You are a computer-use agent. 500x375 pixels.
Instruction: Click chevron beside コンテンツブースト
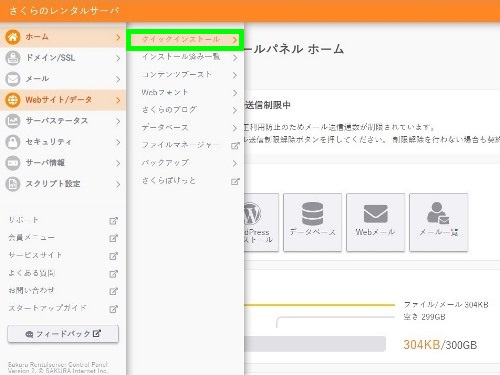[235, 75]
